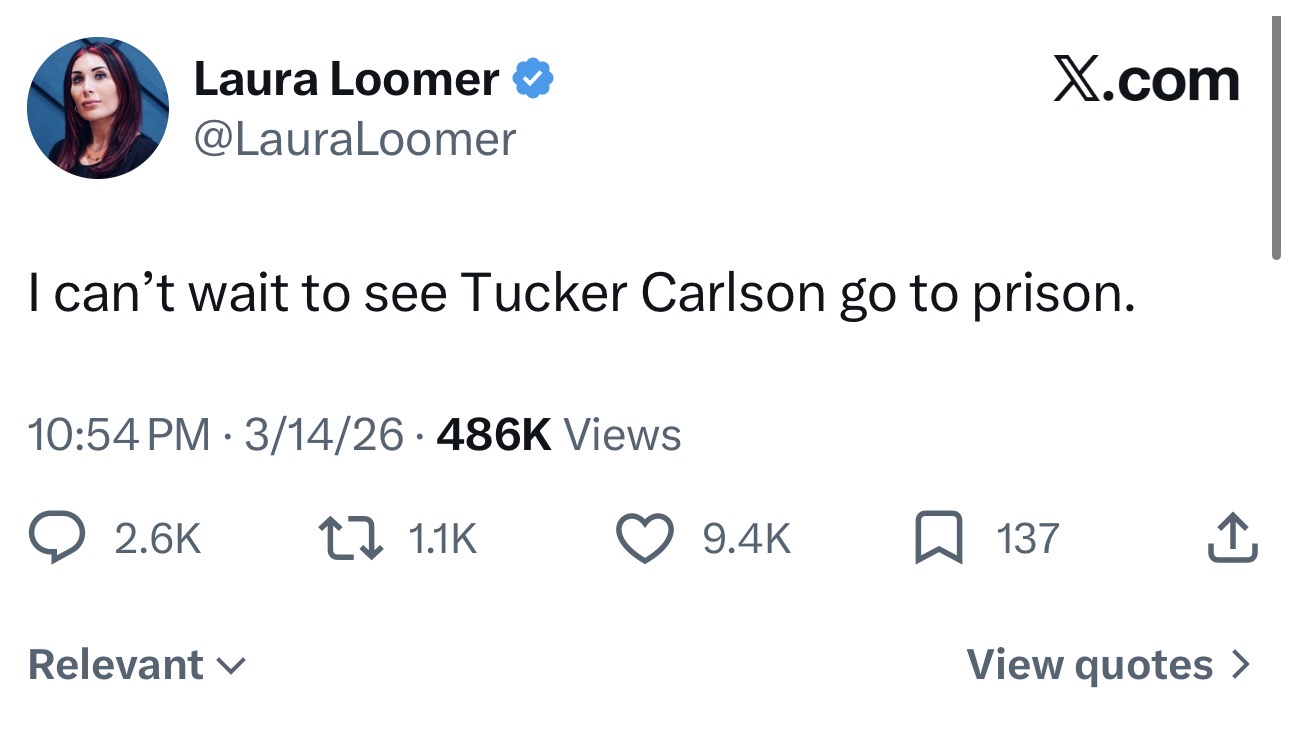This screenshot has width=1290, height=731.
Task: Click the arrow beside View quotes
Action: (x=1240, y=665)
